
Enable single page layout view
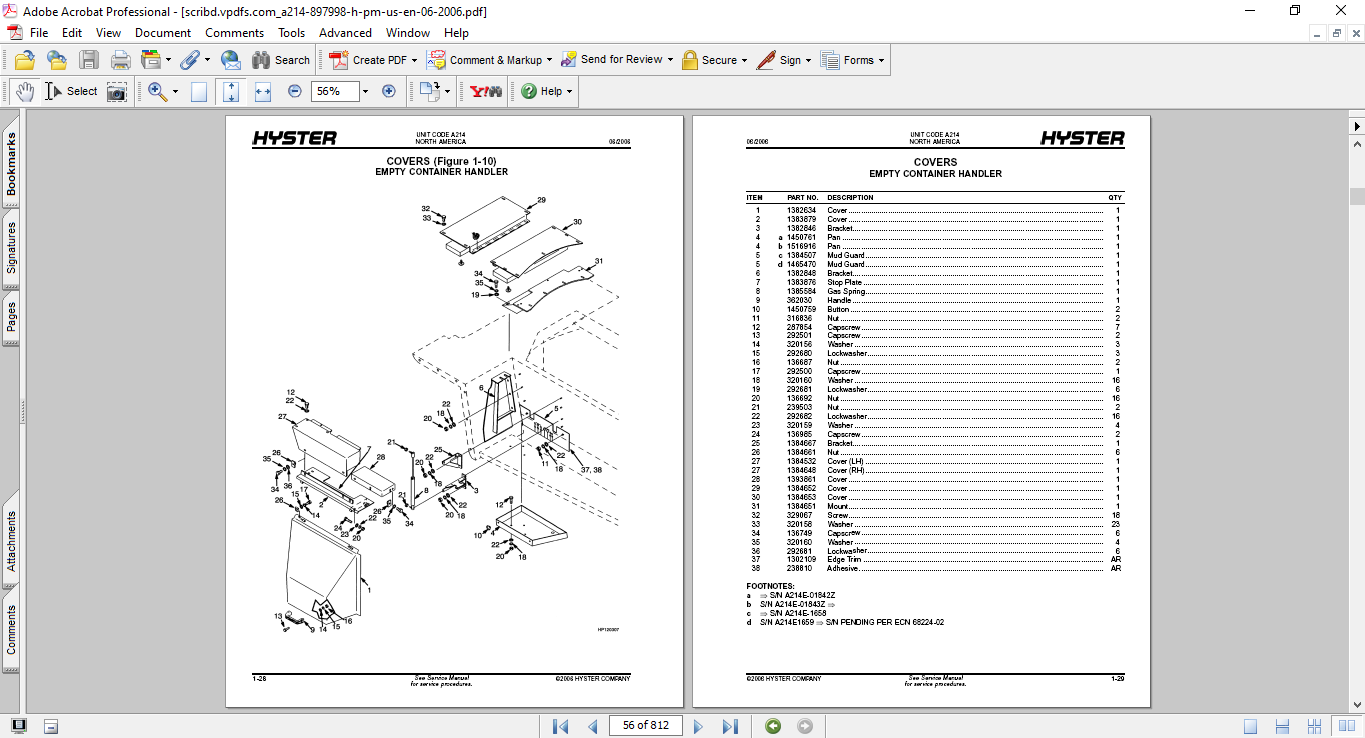click(x=1251, y=726)
